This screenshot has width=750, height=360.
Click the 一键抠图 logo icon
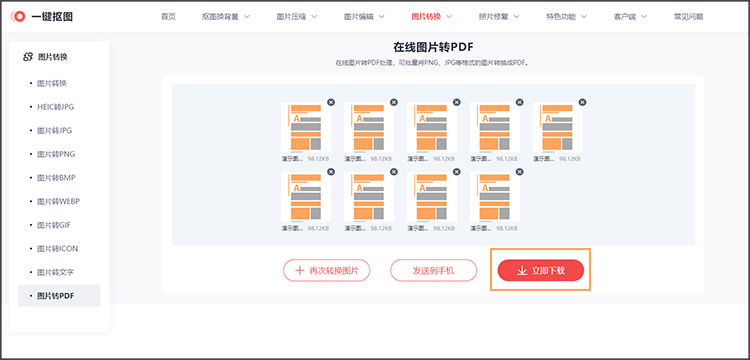coord(19,17)
